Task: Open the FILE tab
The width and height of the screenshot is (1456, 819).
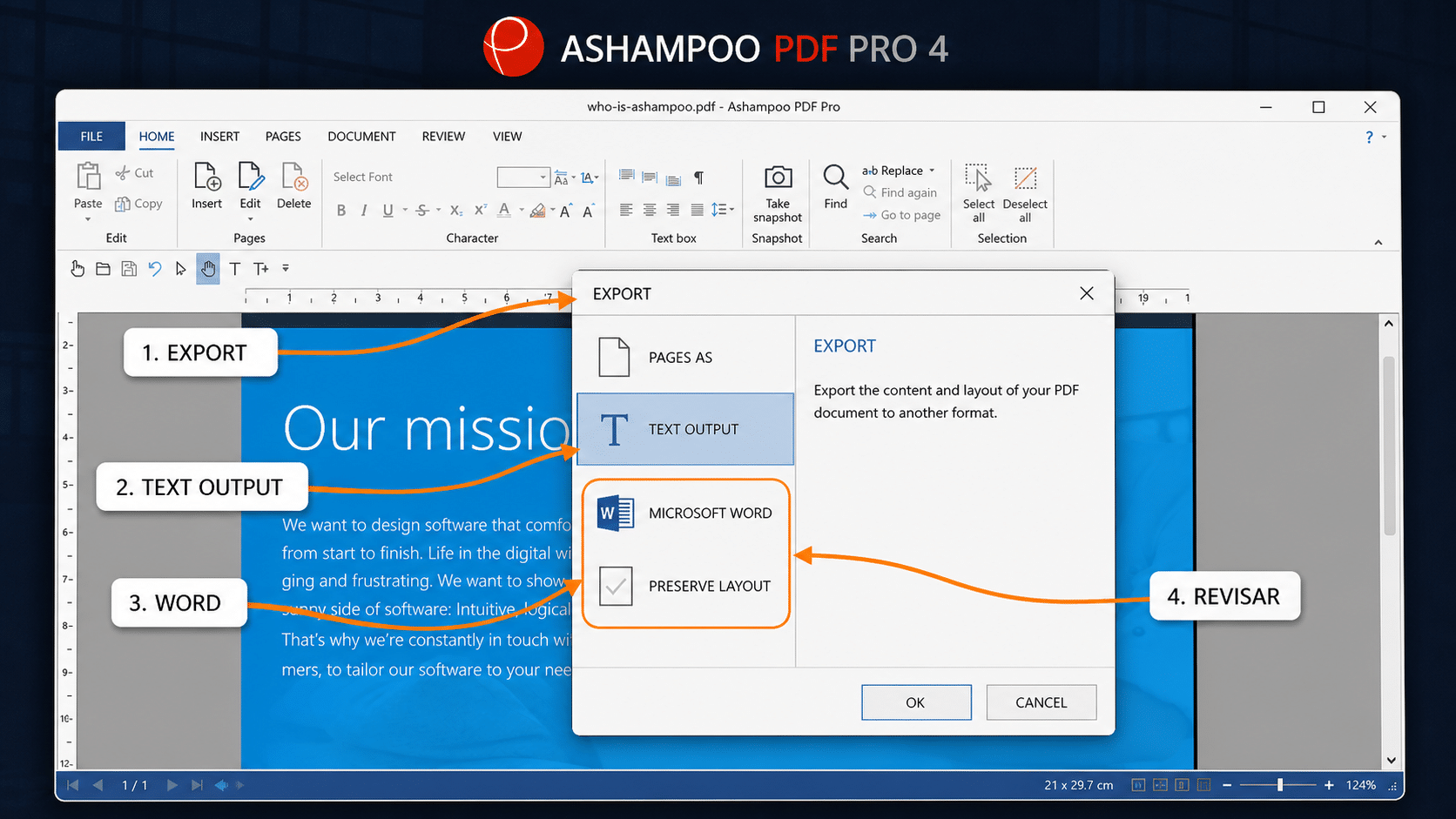Action: [91, 137]
